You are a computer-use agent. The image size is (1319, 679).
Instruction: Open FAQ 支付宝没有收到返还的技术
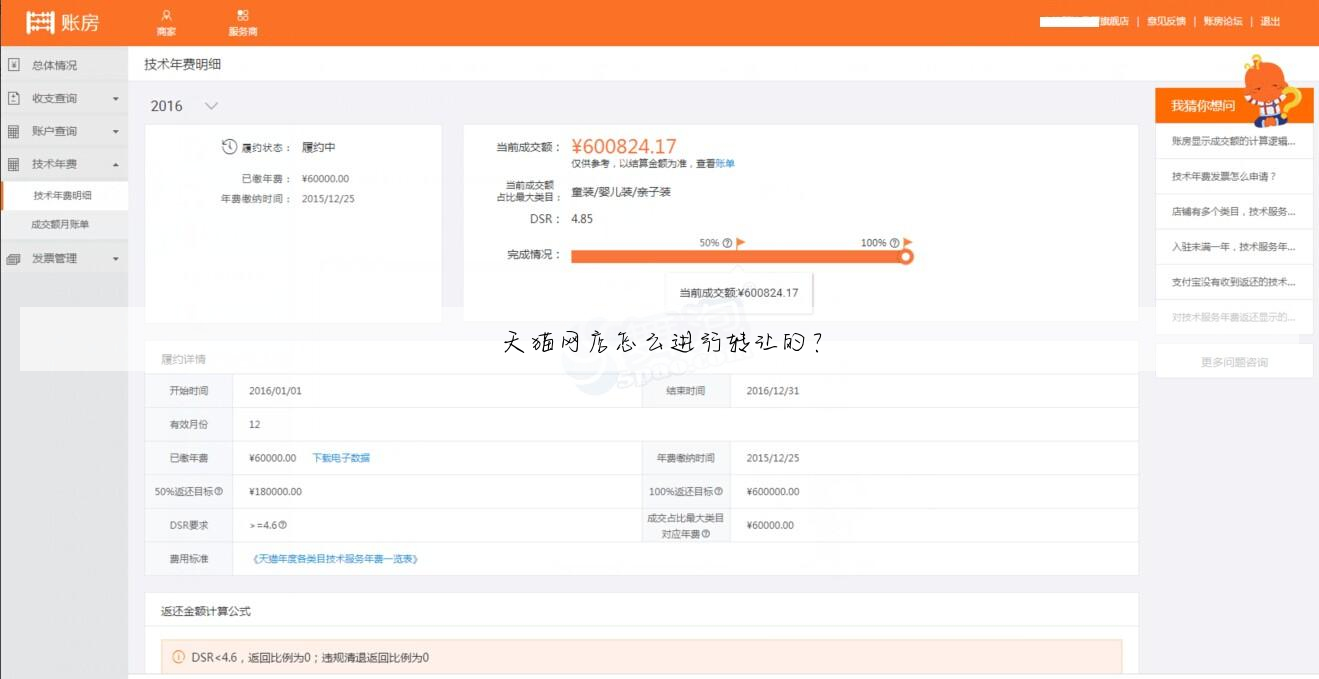click(1234, 282)
